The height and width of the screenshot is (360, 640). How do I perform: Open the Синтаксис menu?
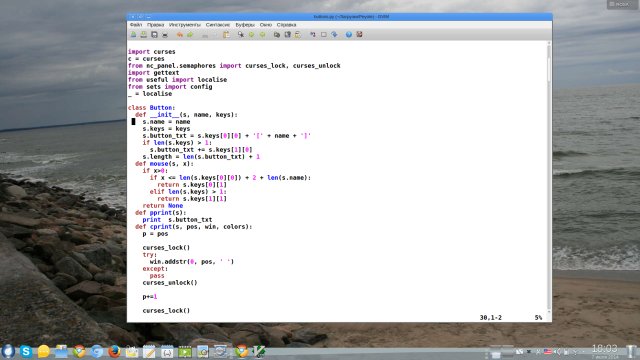(218, 25)
